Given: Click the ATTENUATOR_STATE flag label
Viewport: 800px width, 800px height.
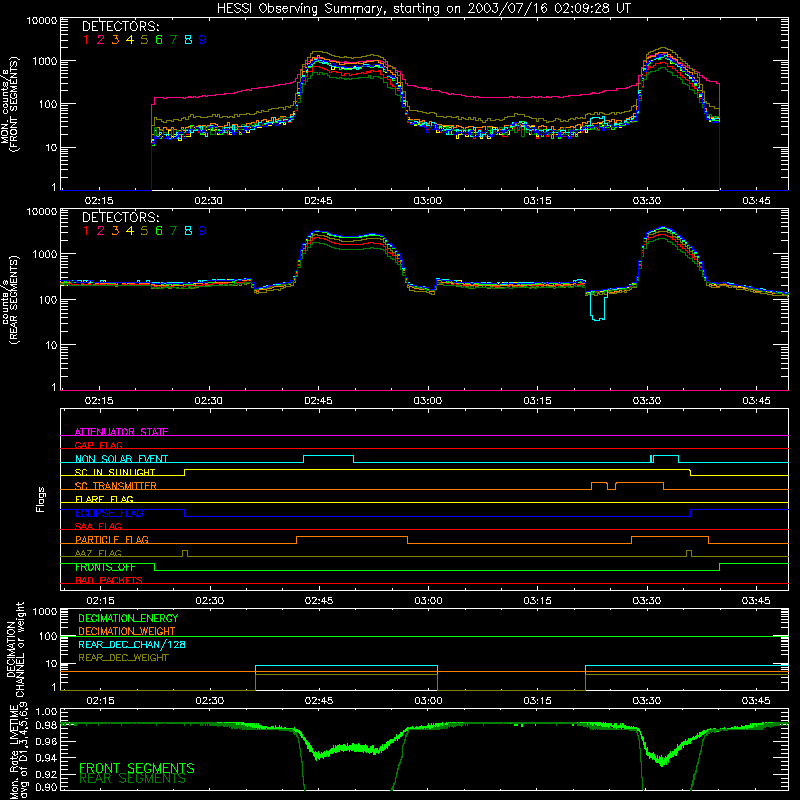Looking at the screenshot, I should click(x=121, y=432).
